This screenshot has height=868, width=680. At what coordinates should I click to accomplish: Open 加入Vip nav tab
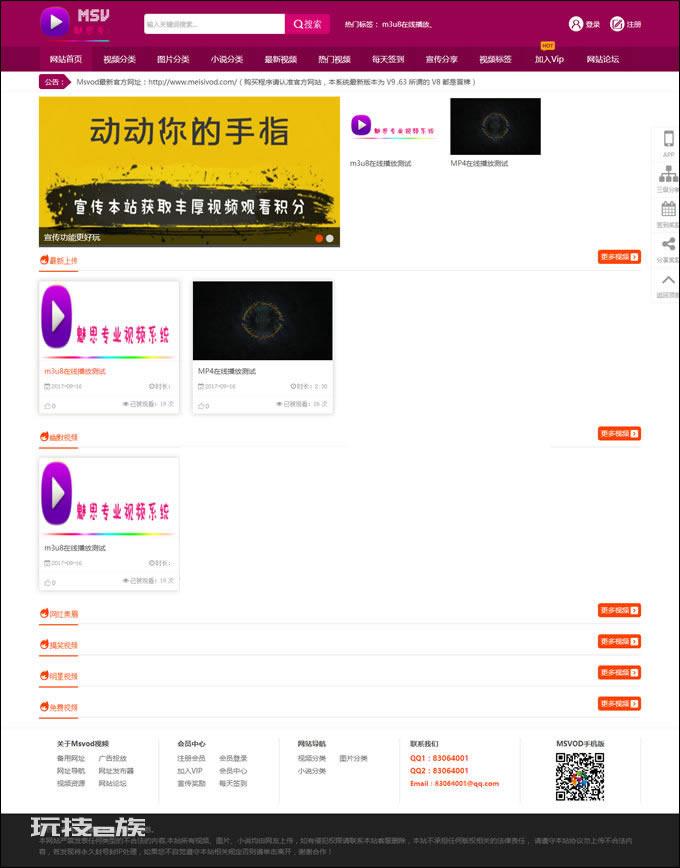(x=549, y=59)
